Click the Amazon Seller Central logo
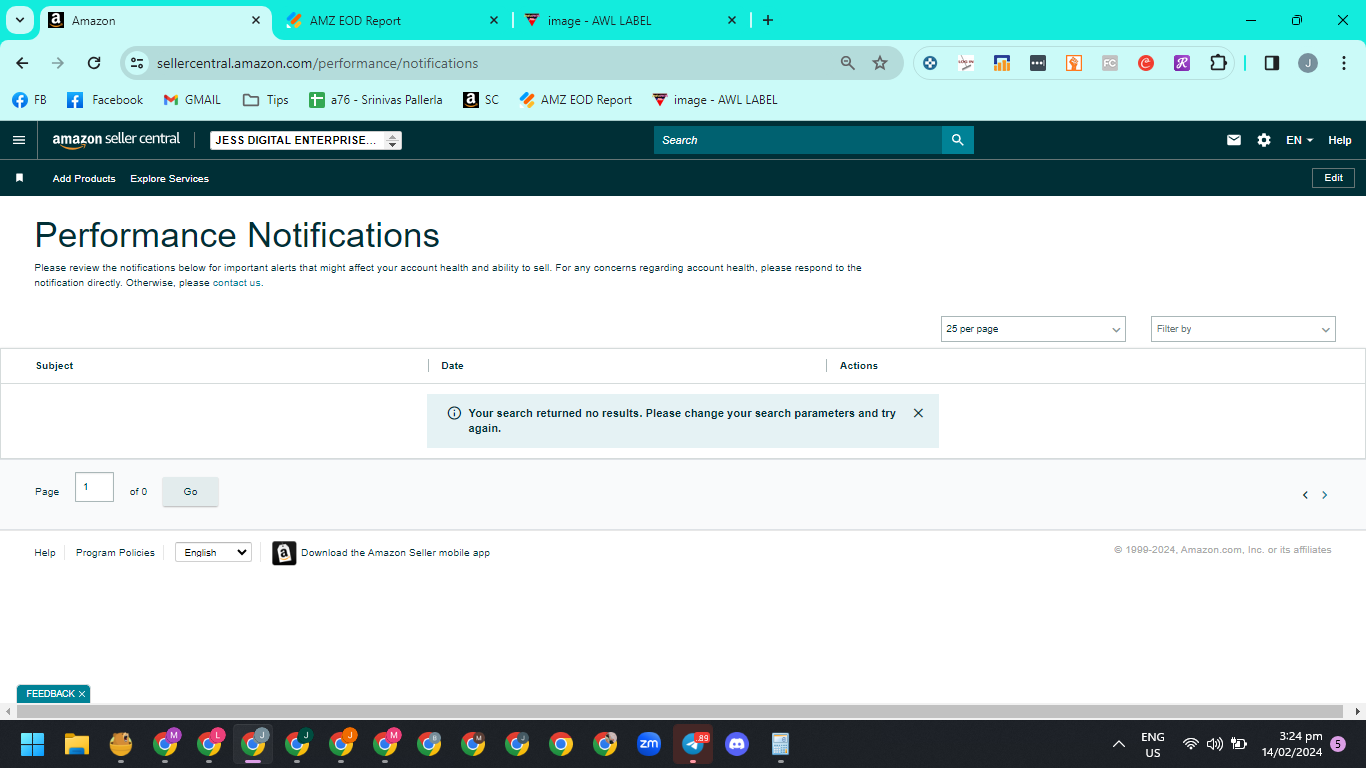 click(116, 140)
